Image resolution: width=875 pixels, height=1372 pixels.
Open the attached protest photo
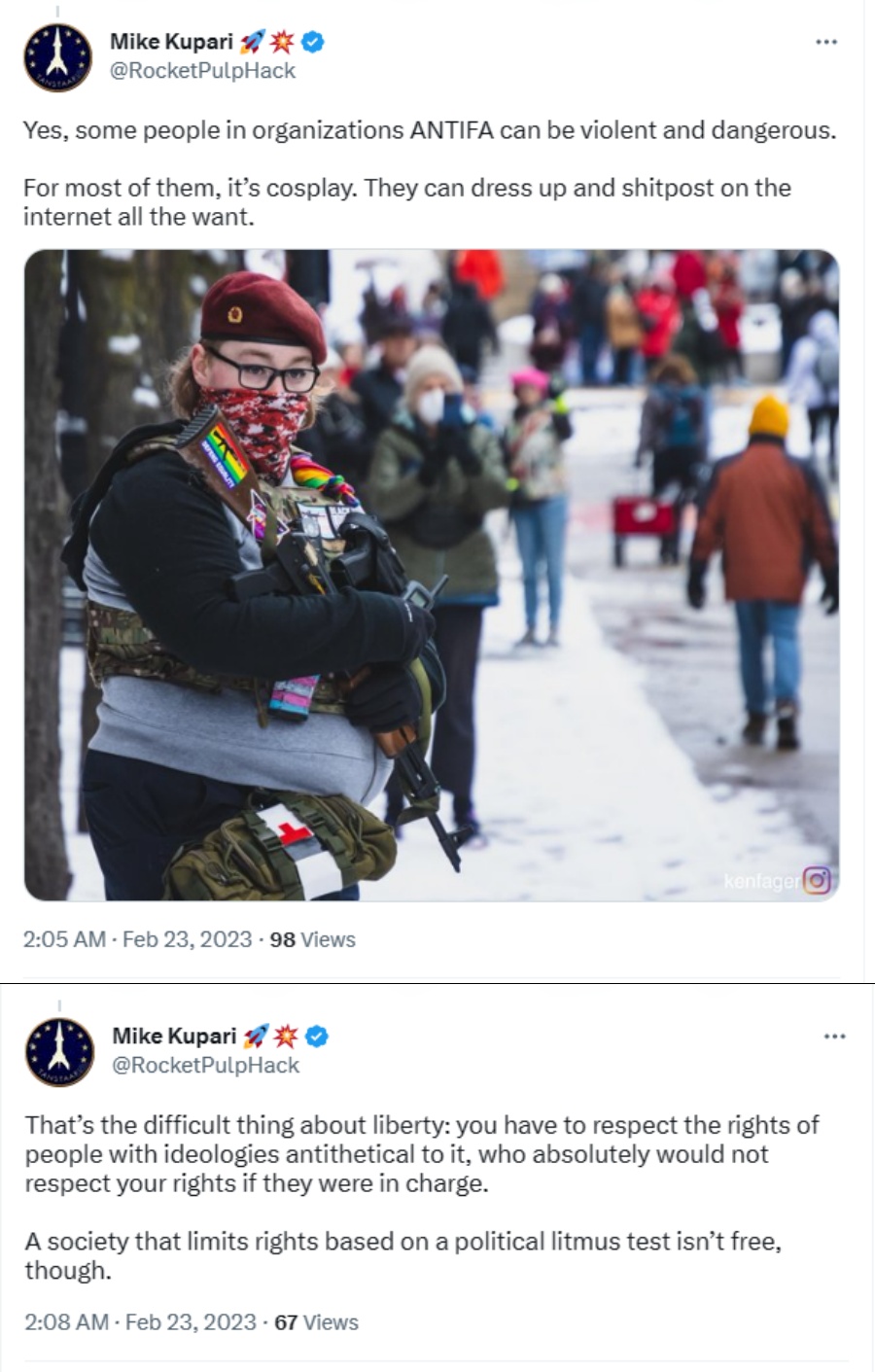click(431, 575)
